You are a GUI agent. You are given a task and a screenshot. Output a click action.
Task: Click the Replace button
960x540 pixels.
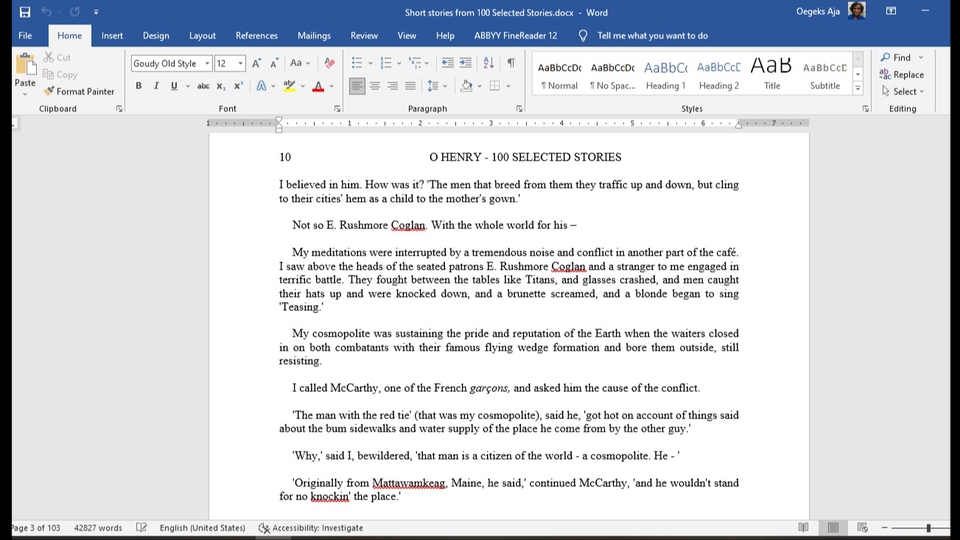coord(901,75)
